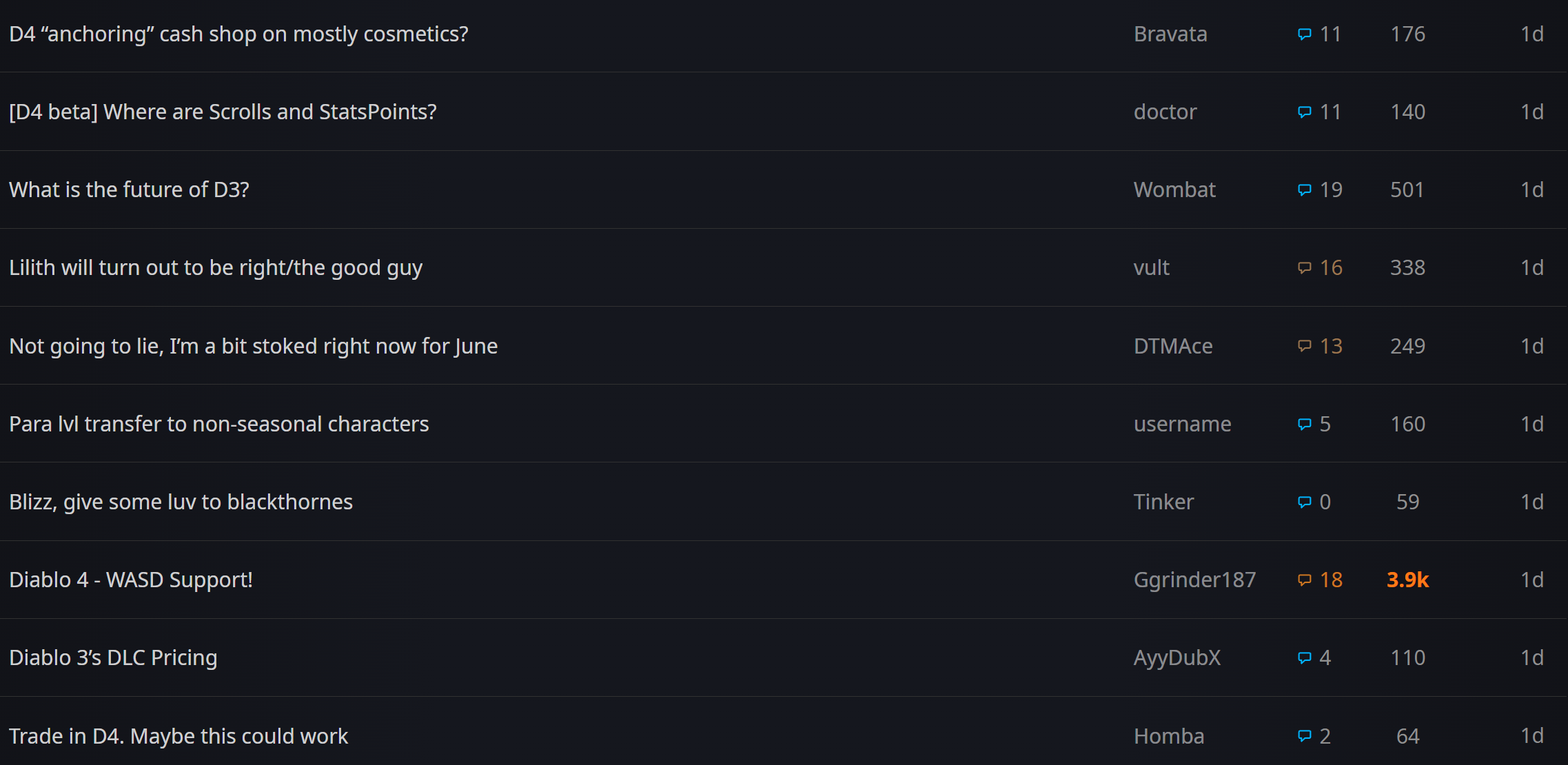Open "What is the future of D3?" topic
1568x765 pixels.
(x=129, y=190)
